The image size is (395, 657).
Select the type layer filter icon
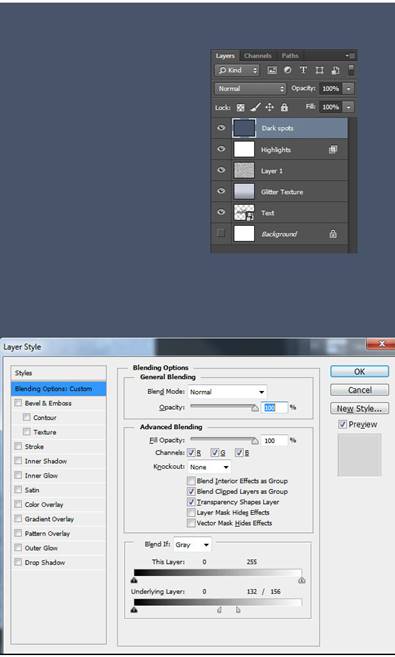point(303,70)
